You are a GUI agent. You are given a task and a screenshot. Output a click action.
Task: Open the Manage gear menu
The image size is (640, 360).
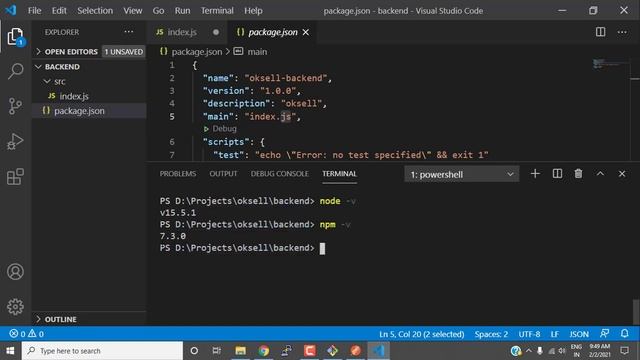(15, 307)
